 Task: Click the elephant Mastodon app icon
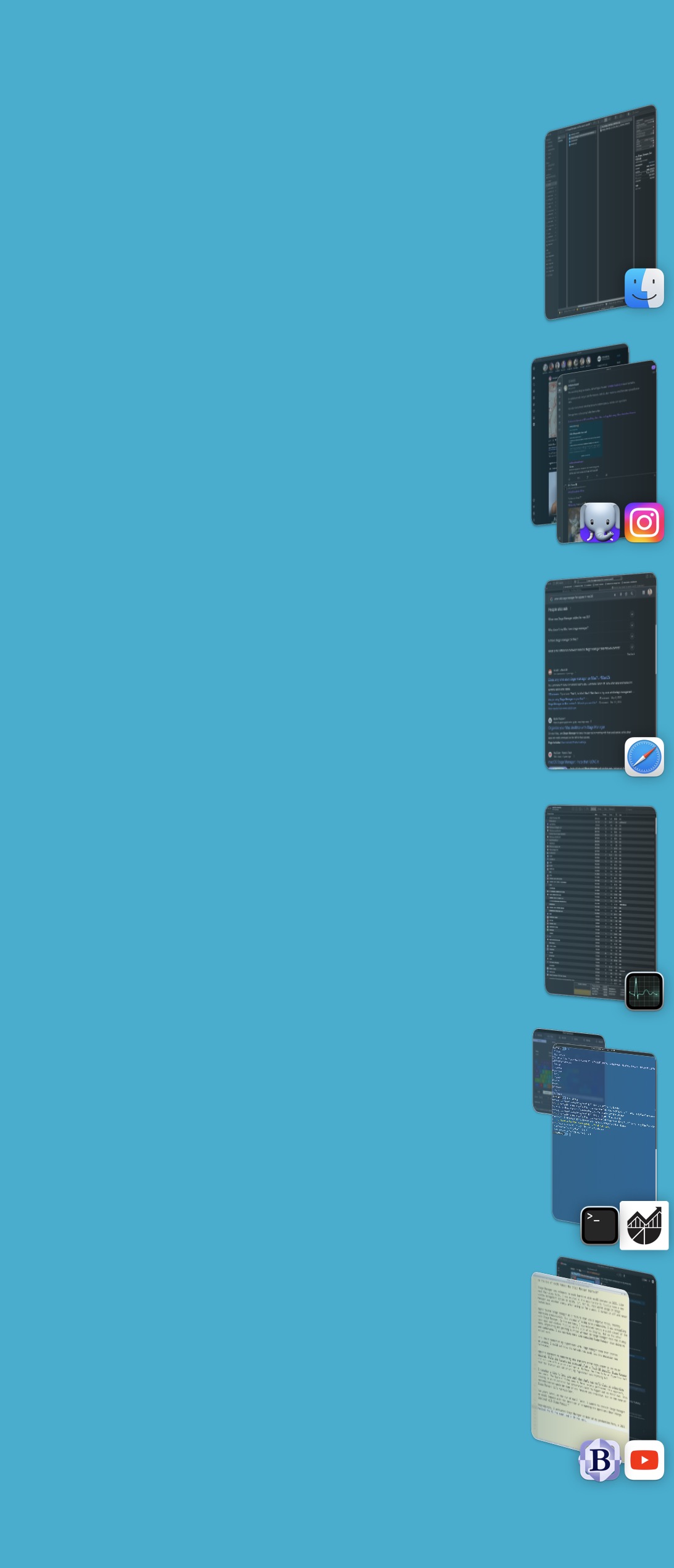tap(599, 522)
